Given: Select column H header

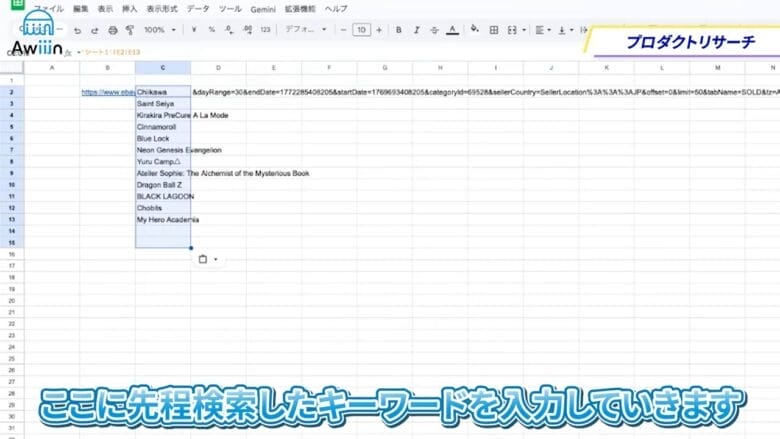Looking at the screenshot, I should pos(440,68).
